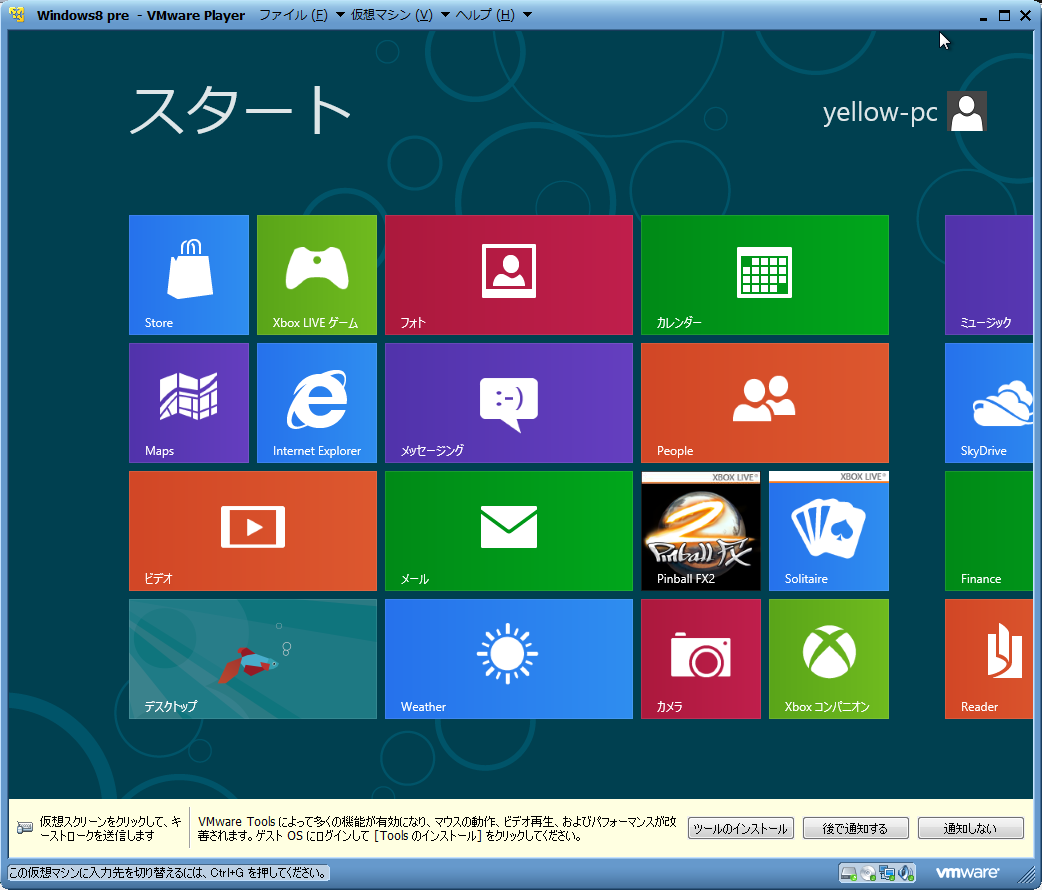Click the CD/DVD drive status icon
Image resolution: width=1042 pixels, height=890 pixels.
tap(868, 873)
